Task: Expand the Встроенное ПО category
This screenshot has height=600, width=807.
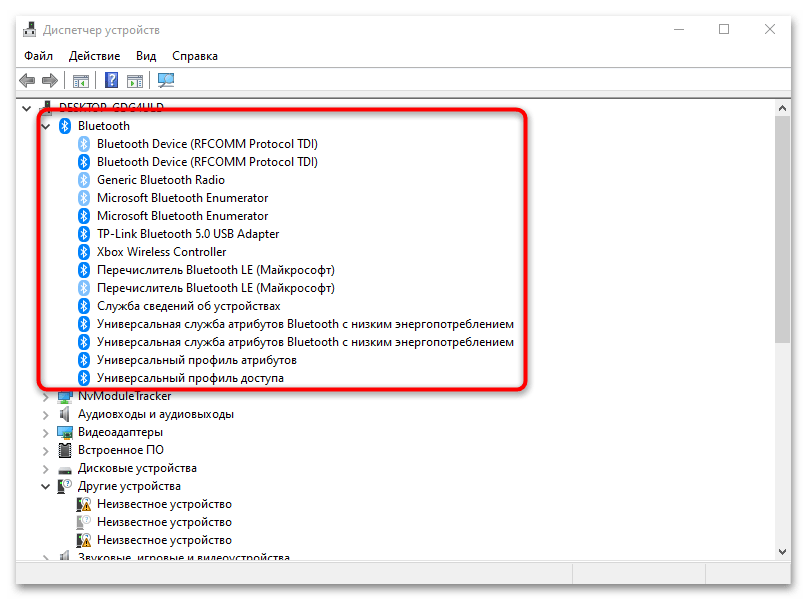Action: (45, 451)
